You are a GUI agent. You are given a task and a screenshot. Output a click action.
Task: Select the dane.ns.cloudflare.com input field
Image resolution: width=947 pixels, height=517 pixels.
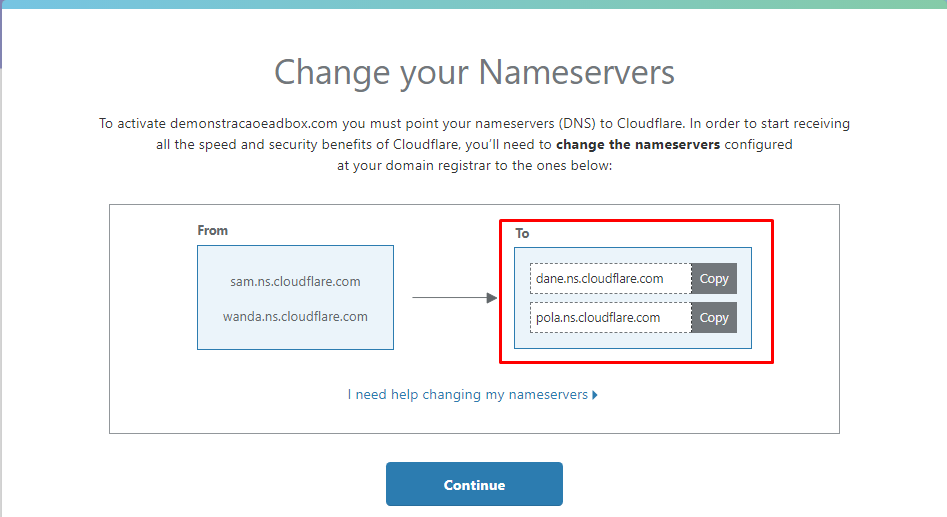coord(611,278)
